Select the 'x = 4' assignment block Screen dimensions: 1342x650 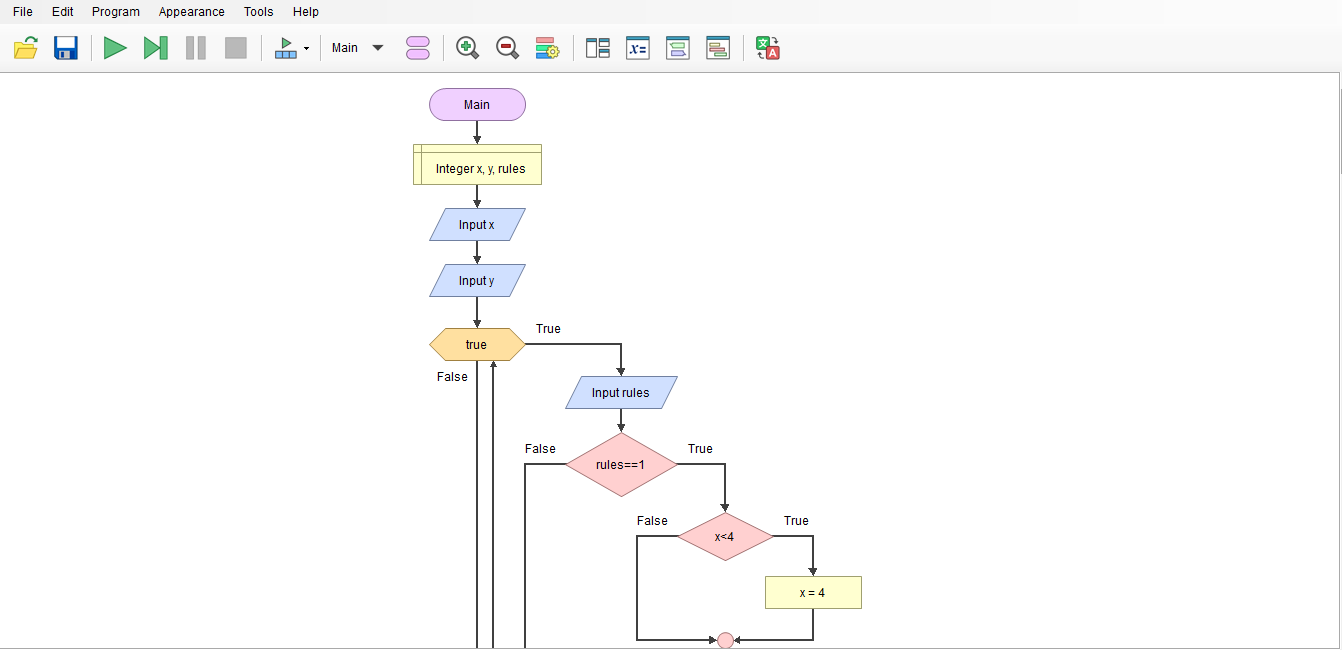[x=813, y=593]
